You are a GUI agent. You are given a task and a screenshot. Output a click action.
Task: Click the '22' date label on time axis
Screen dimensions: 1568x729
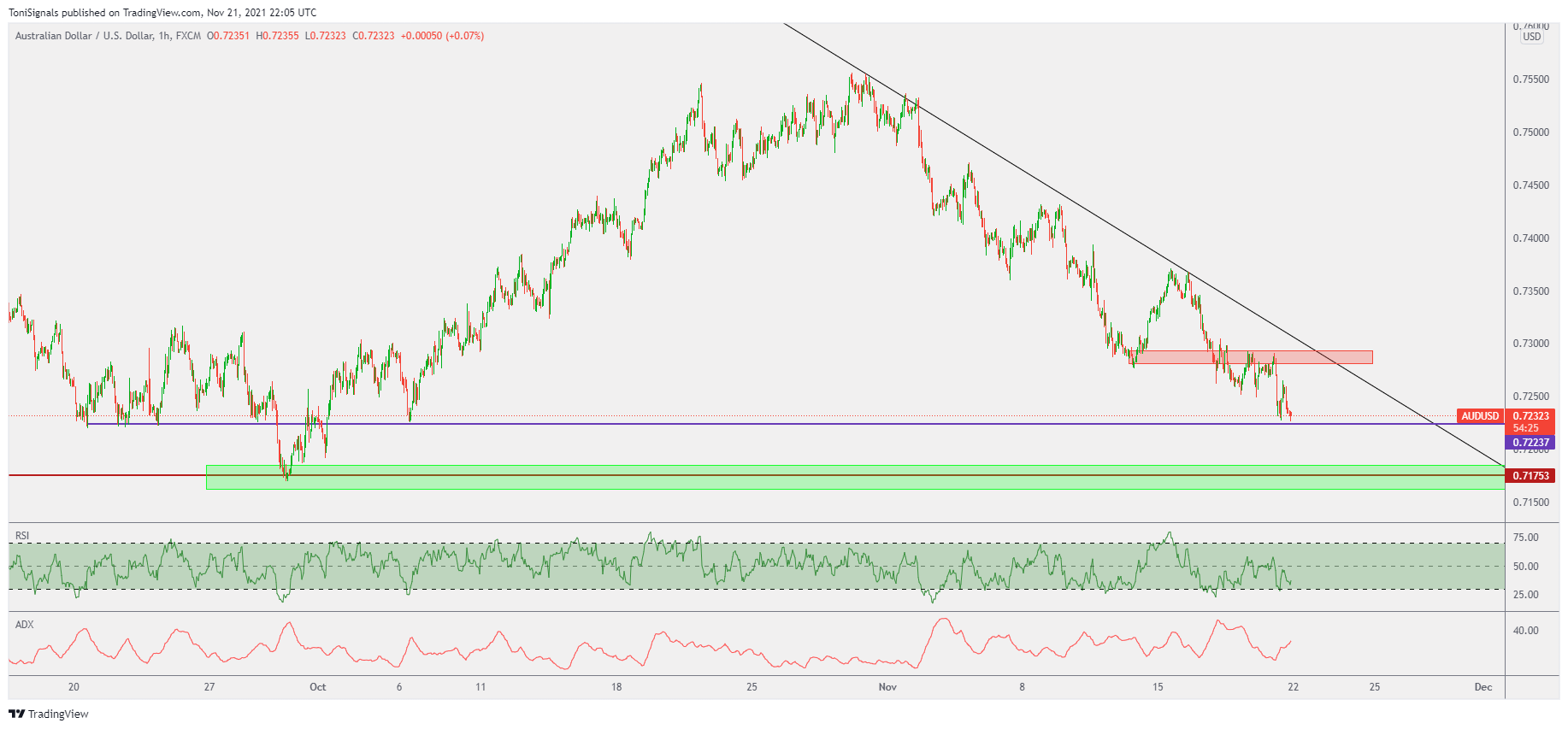pos(1293,687)
